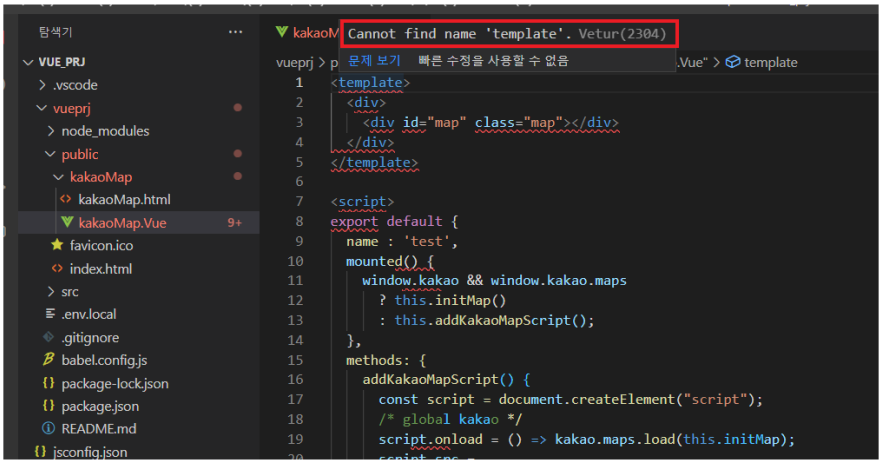The image size is (884, 465).
Task: Open jsconfig.json file
Action: pos(90,452)
